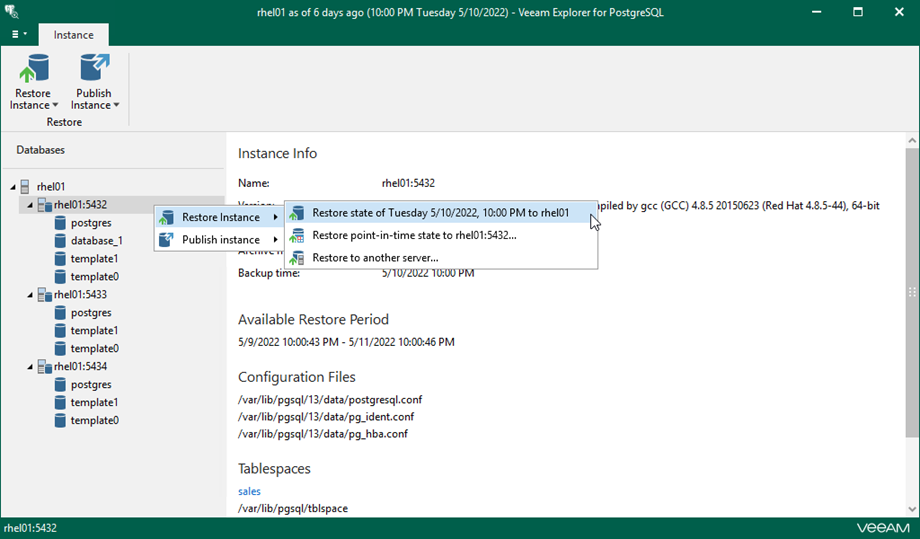Screen dimensions: 920x539
Task: Maximize the Veeam Explorer window
Action: point(858,12)
